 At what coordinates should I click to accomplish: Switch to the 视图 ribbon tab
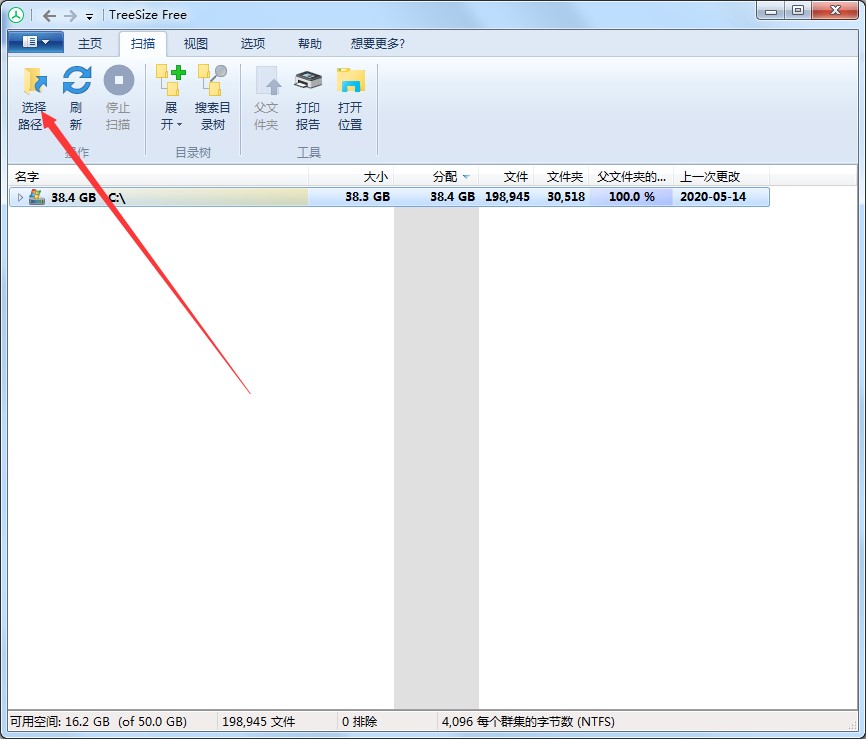pos(196,43)
